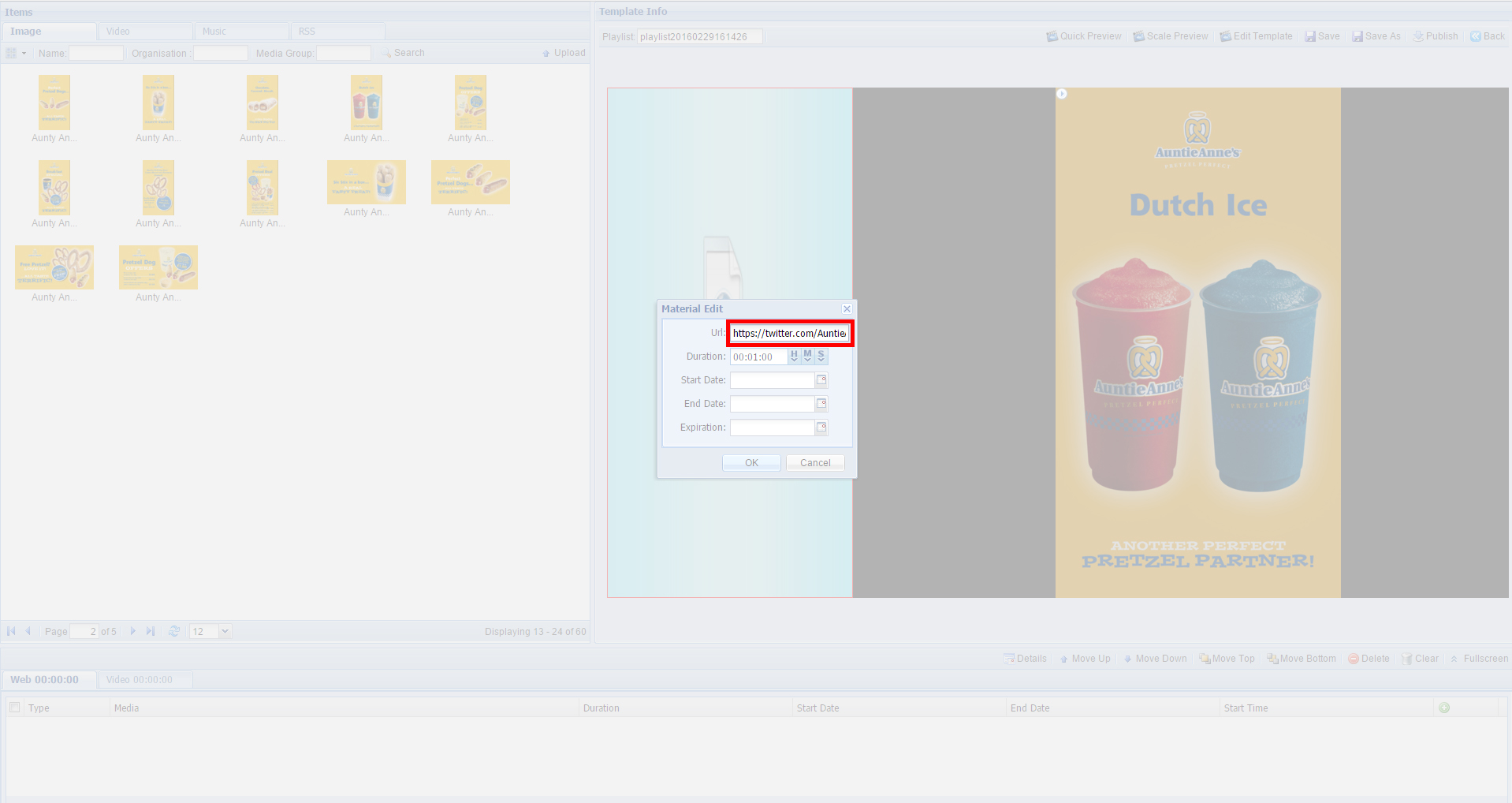Switch to the Music tab
The width and height of the screenshot is (1512, 803).
tap(242, 32)
